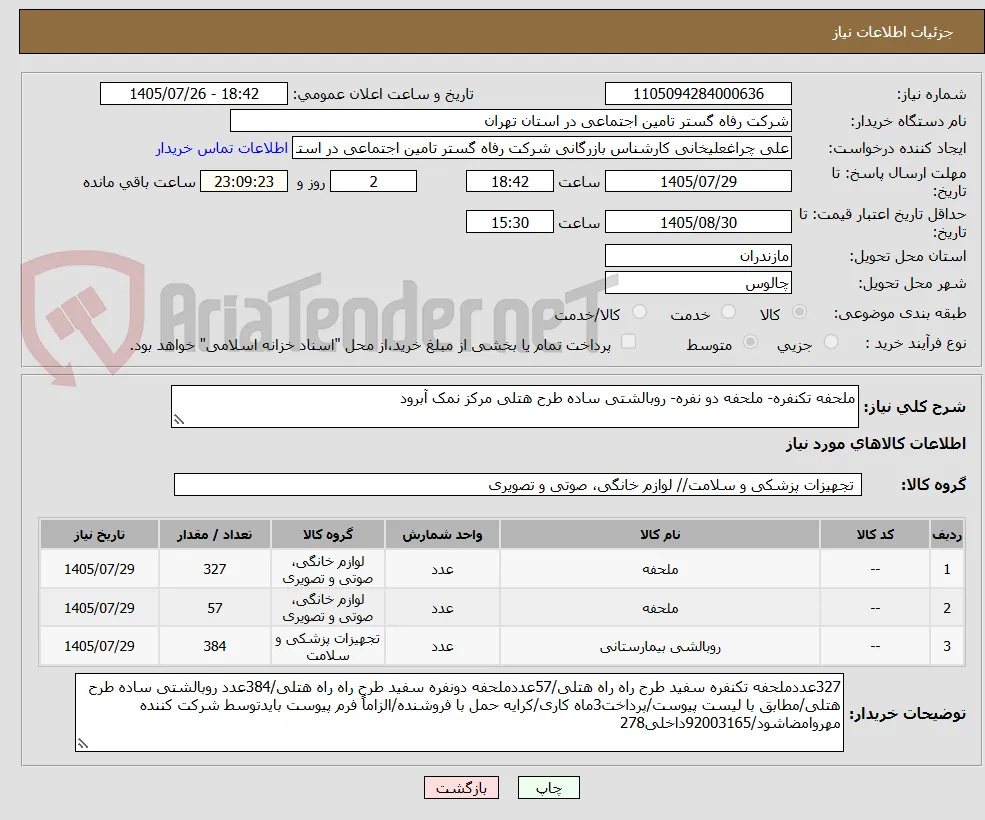Click the delivery province field مازندران

coord(698,256)
